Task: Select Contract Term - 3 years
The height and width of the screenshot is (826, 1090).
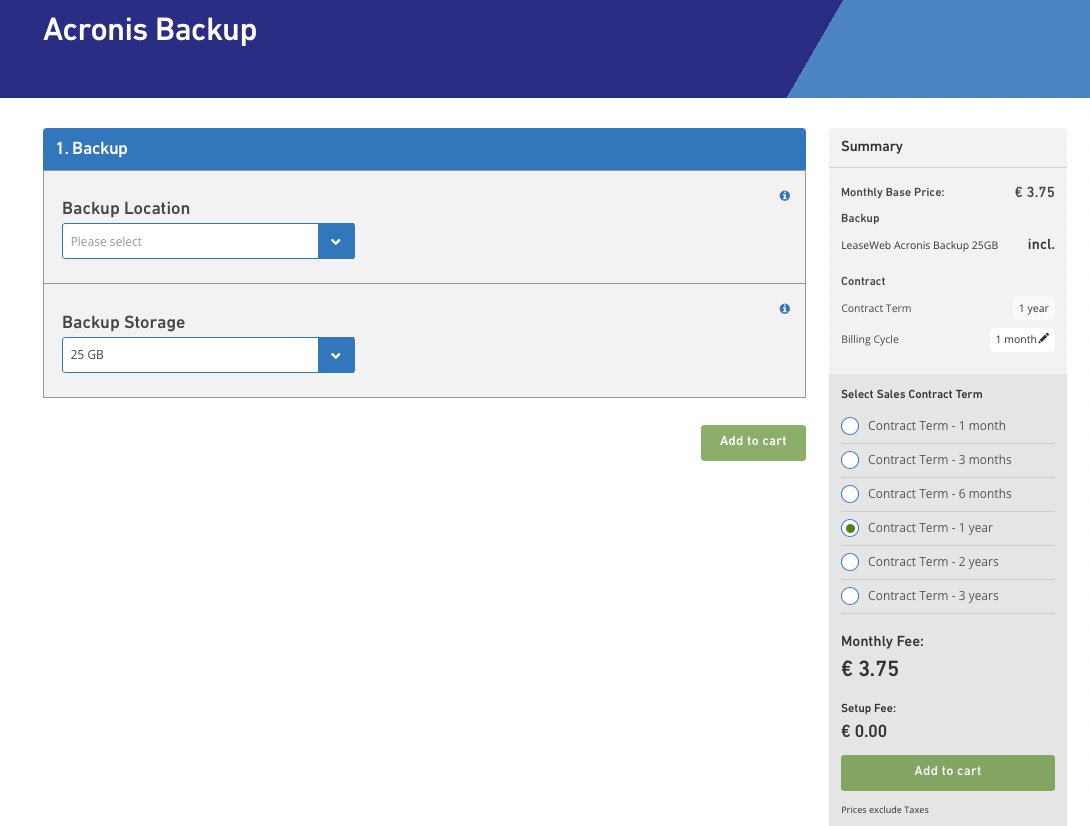Action: (x=850, y=596)
